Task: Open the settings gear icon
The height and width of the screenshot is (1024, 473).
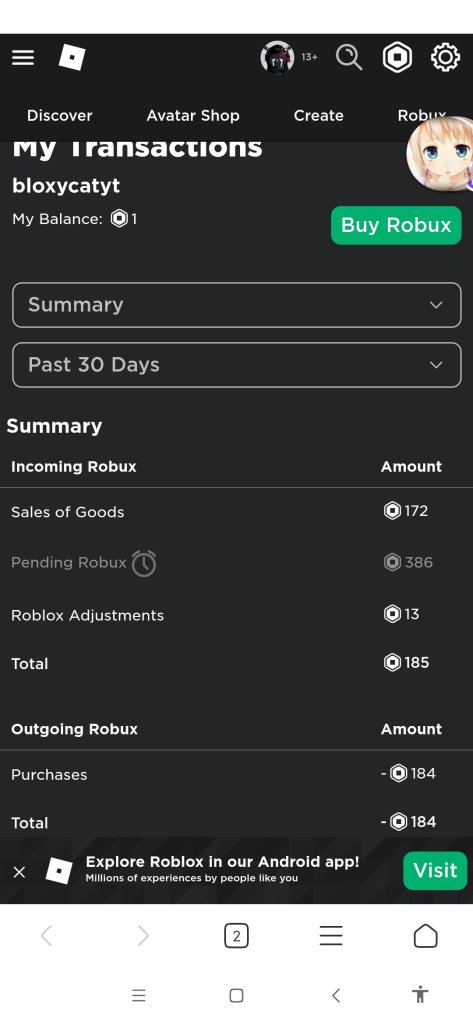Action: (x=445, y=57)
